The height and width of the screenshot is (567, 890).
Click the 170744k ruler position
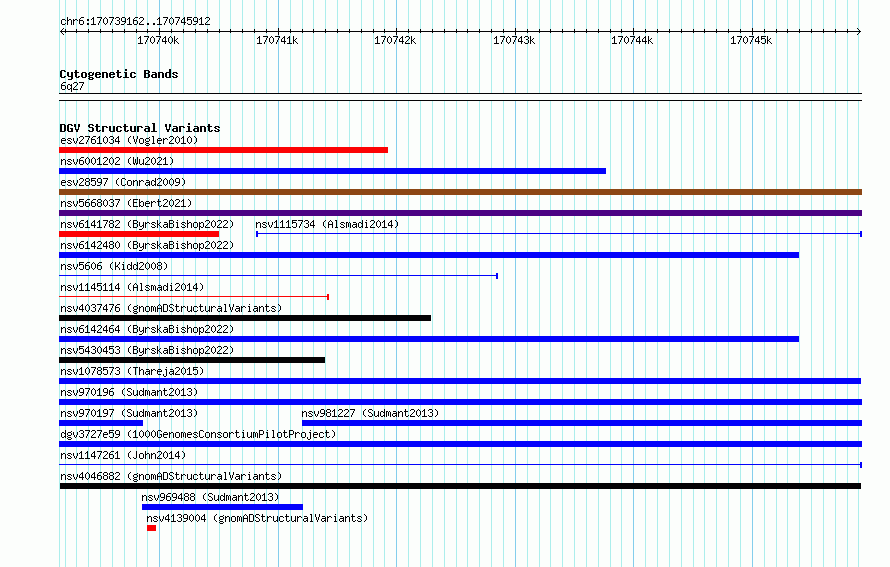[x=632, y=40]
